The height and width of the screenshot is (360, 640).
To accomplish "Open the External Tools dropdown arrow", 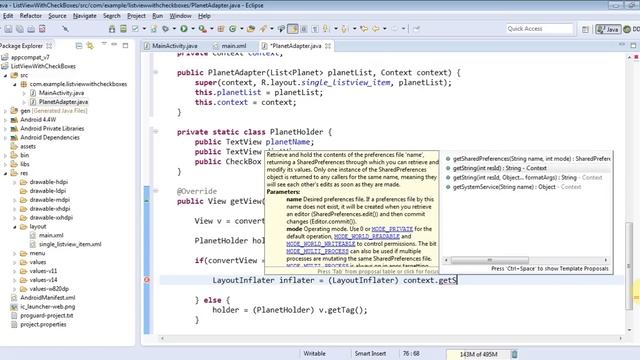I will click(x=211, y=29).
